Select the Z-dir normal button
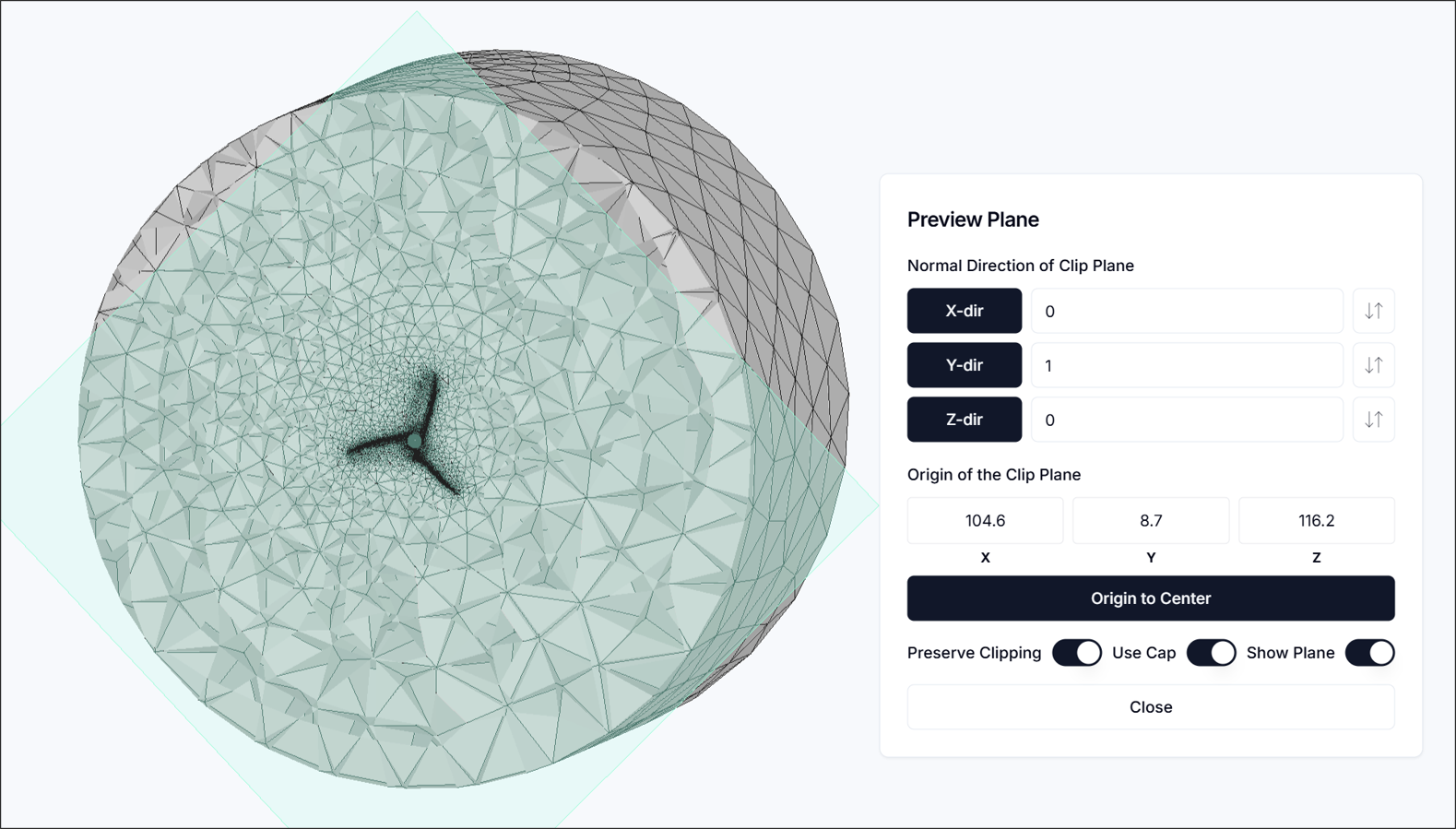Viewport: 1456px width, 829px height. [x=964, y=420]
